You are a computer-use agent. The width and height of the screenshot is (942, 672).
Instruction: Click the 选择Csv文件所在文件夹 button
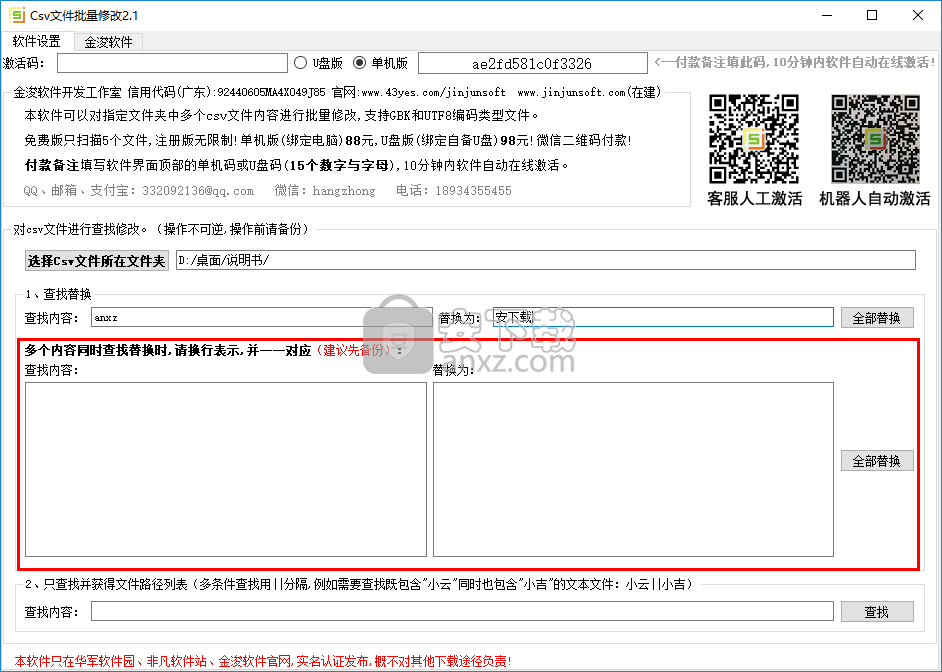point(96,261)
